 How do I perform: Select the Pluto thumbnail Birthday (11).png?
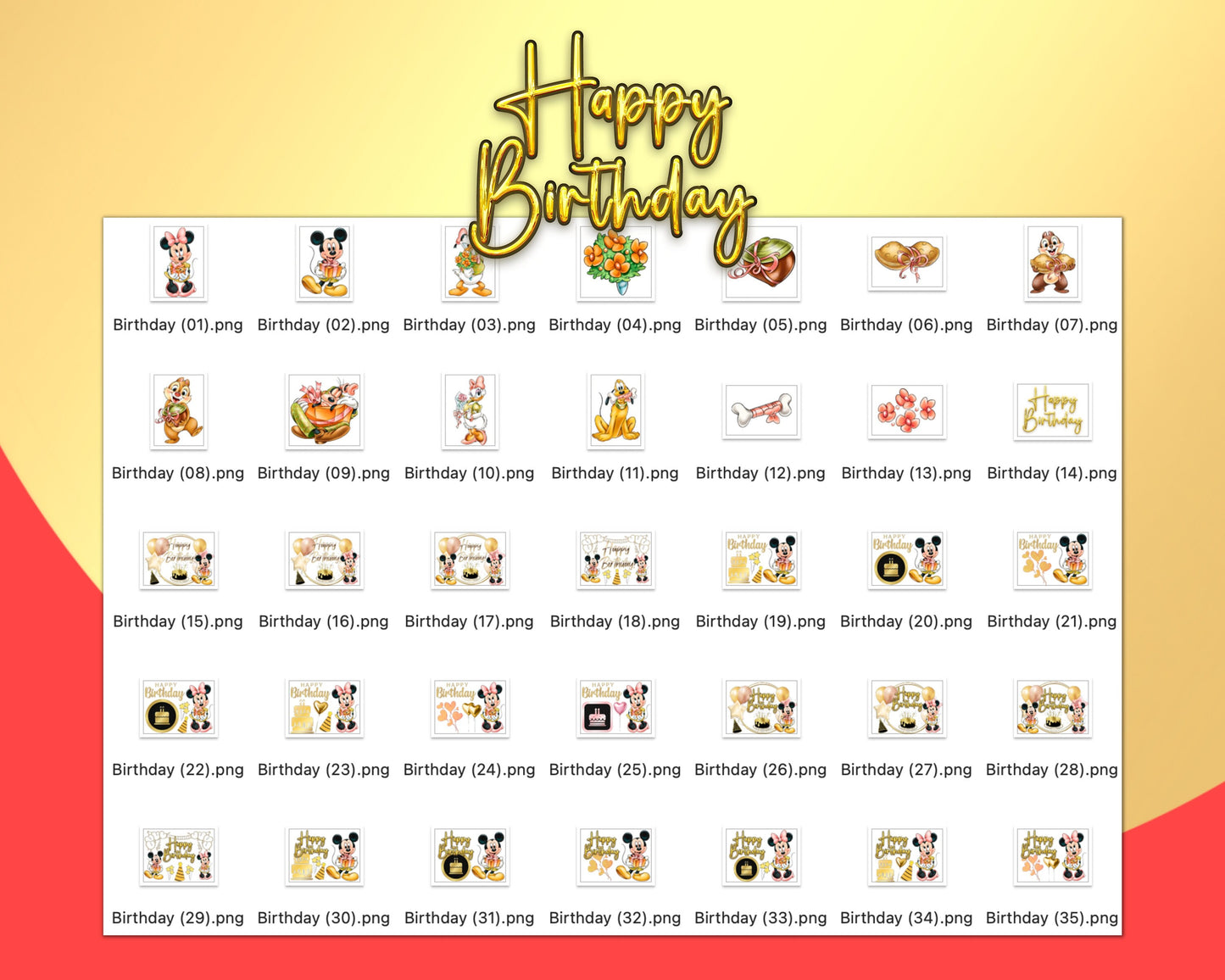(615, 411)
